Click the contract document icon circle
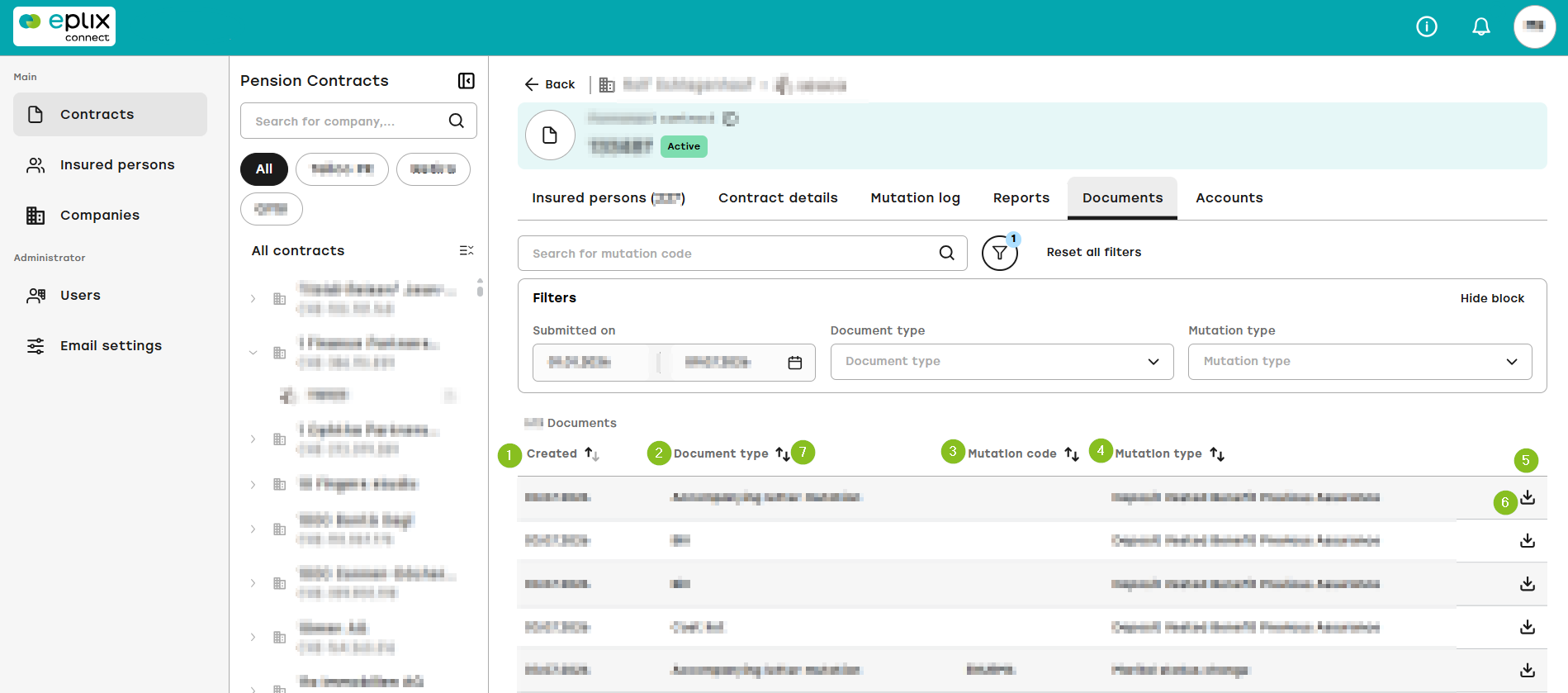The height and width of the screenshot is (693, 1568). tap(550, 135)
